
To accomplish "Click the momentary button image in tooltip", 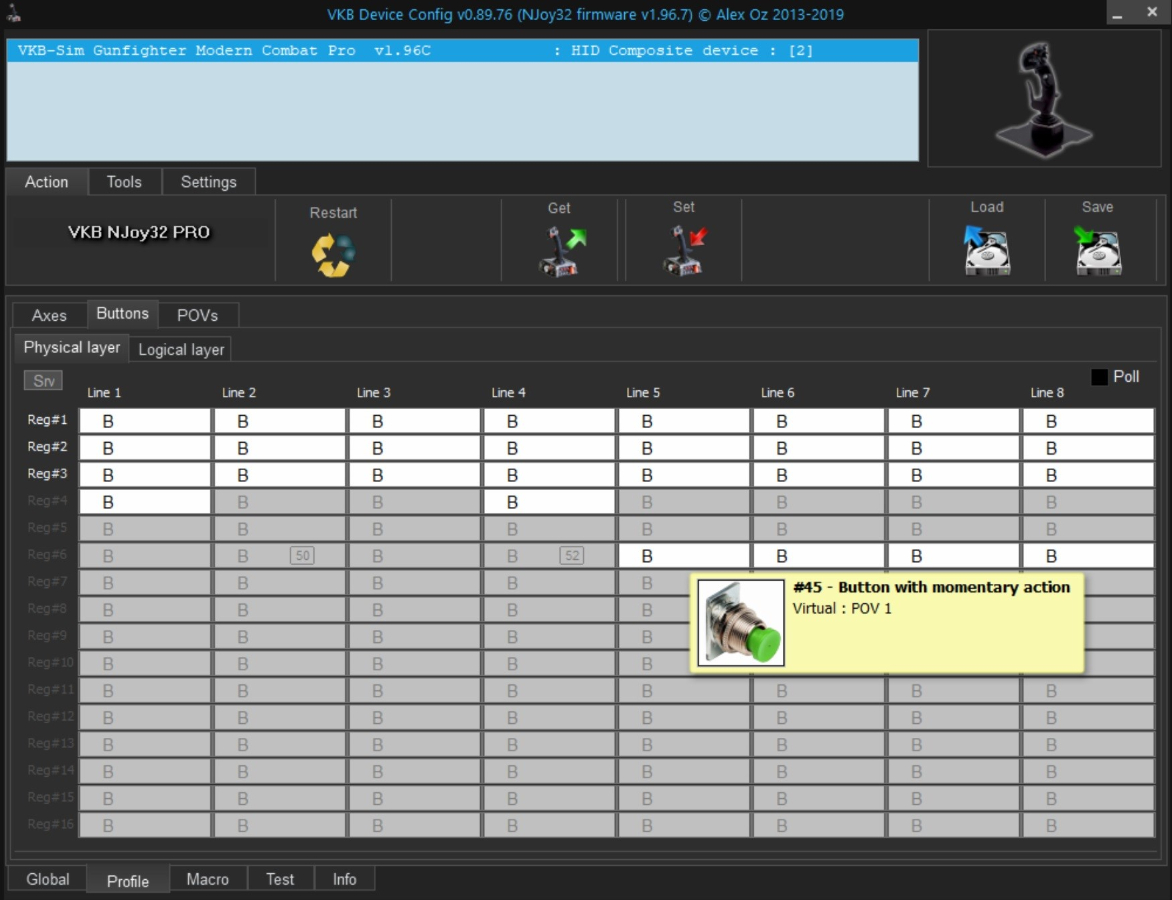I will point(741,623).
